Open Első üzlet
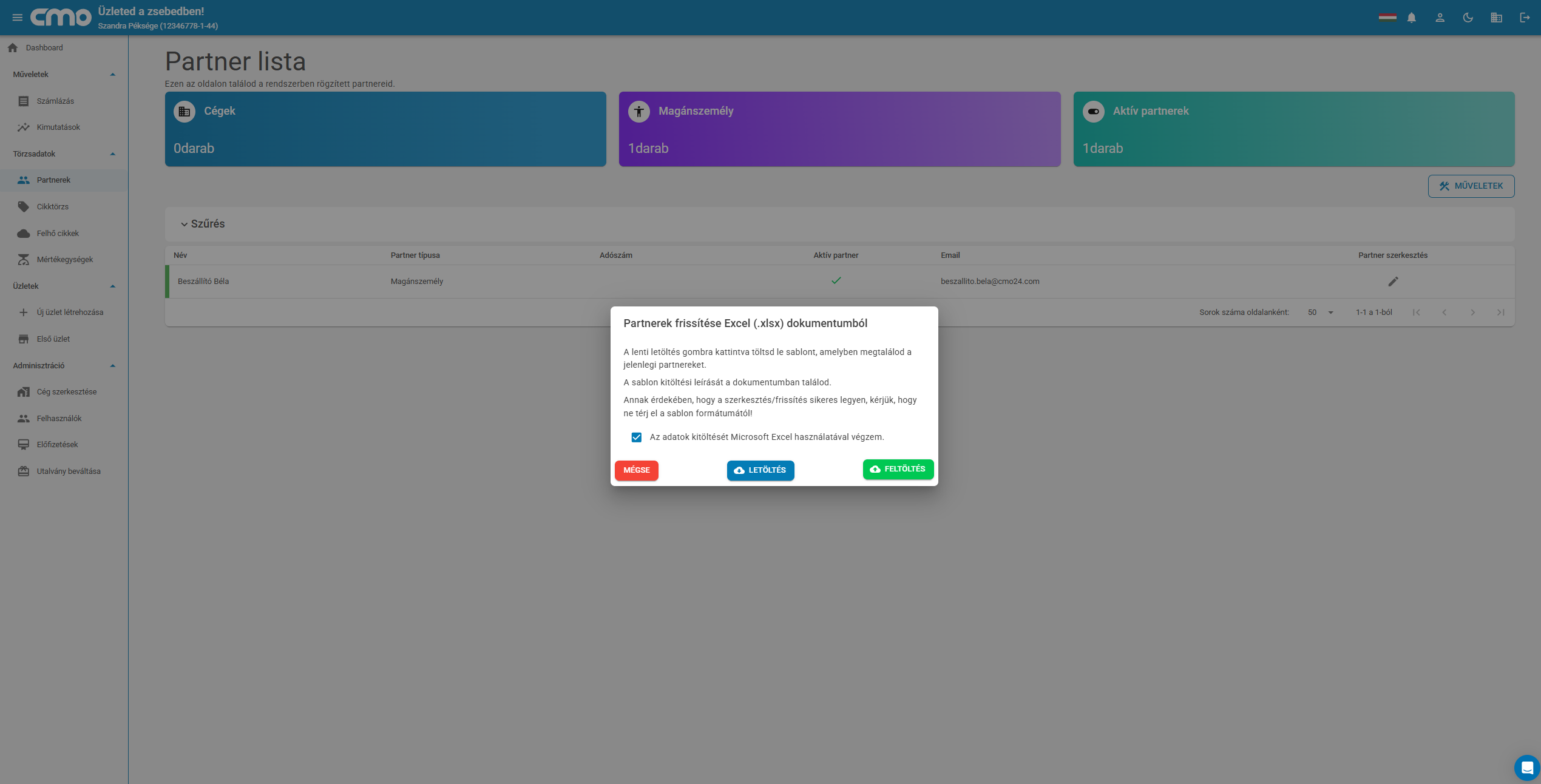 coord(64,339)
